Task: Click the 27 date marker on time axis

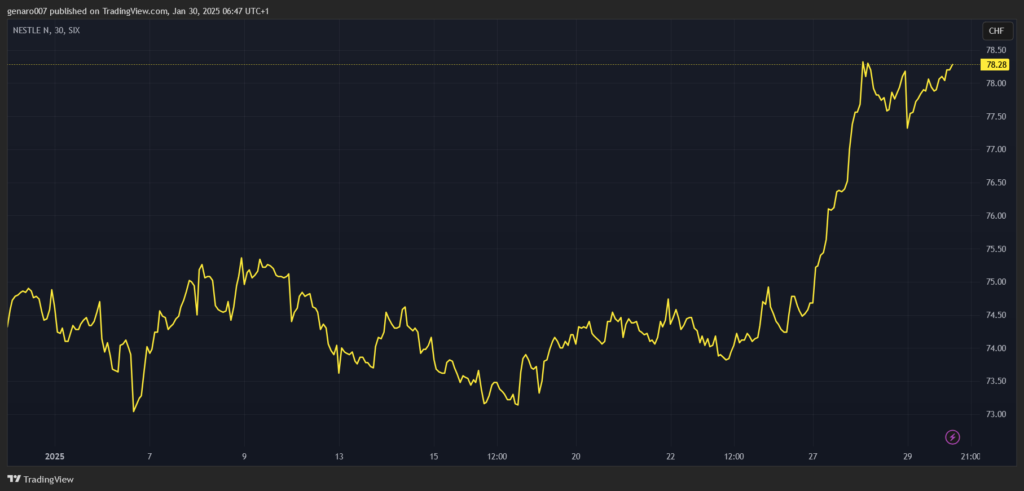Action: click(813, 456)
